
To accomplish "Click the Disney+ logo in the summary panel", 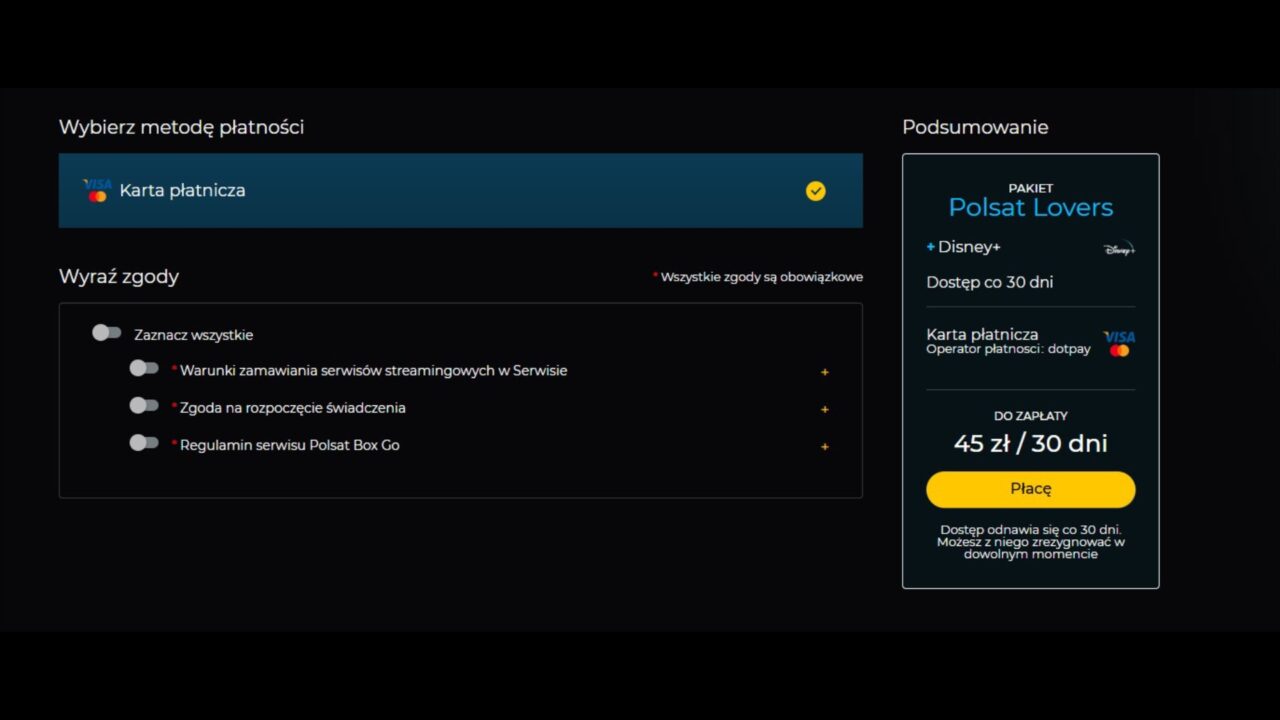I will (x=1119, y=249).
